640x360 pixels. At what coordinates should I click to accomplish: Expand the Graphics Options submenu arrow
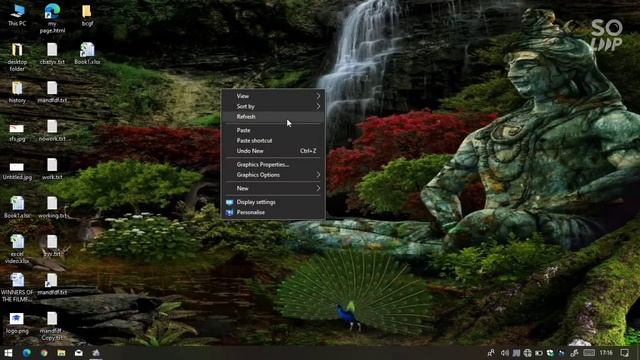318,175
